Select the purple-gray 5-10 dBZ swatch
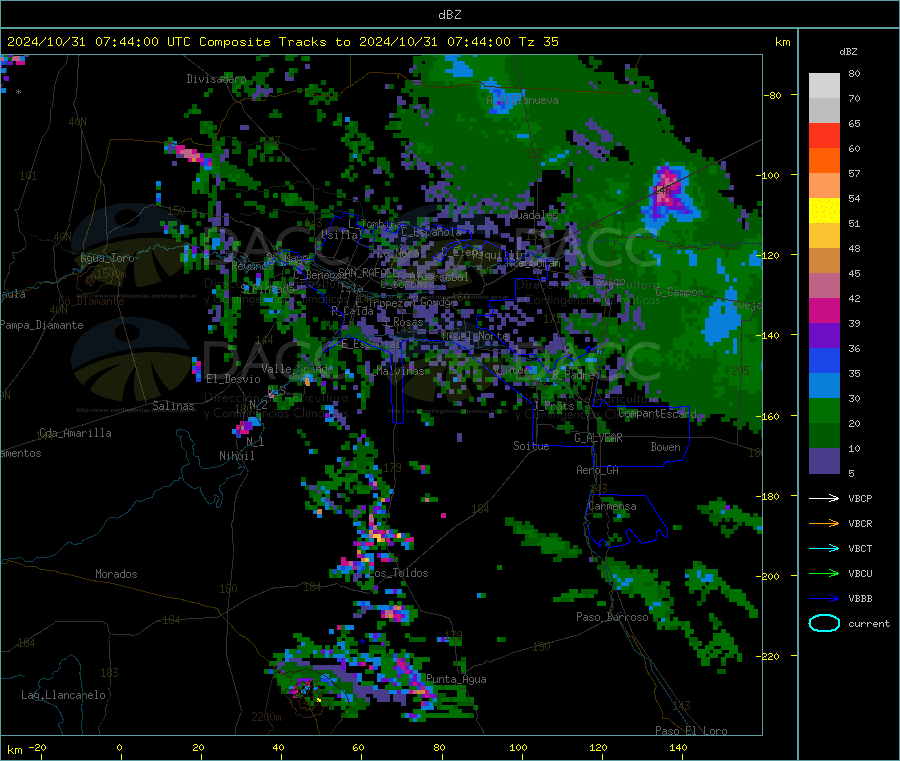 pos(824,461)
